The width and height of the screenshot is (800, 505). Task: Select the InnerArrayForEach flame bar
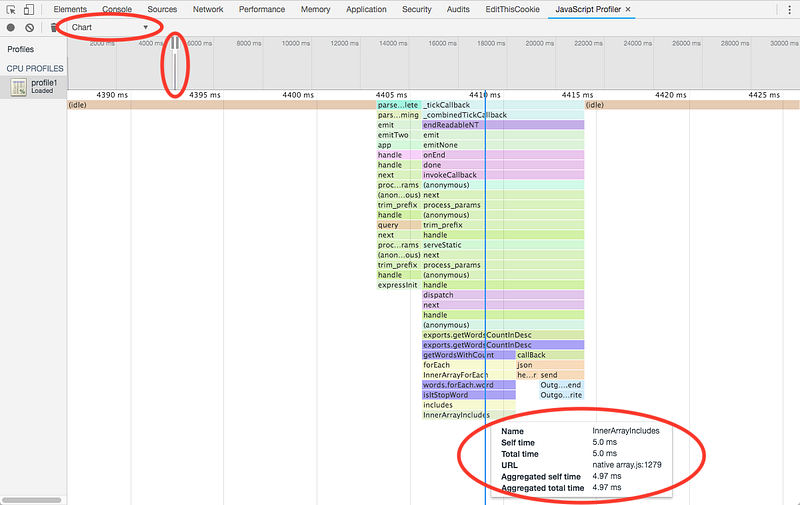468,375
